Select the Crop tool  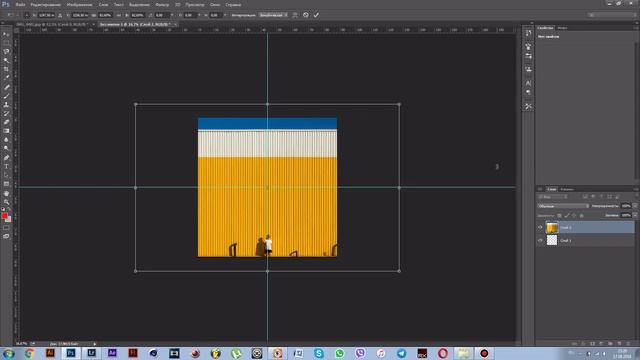click(x=6, y=69)
